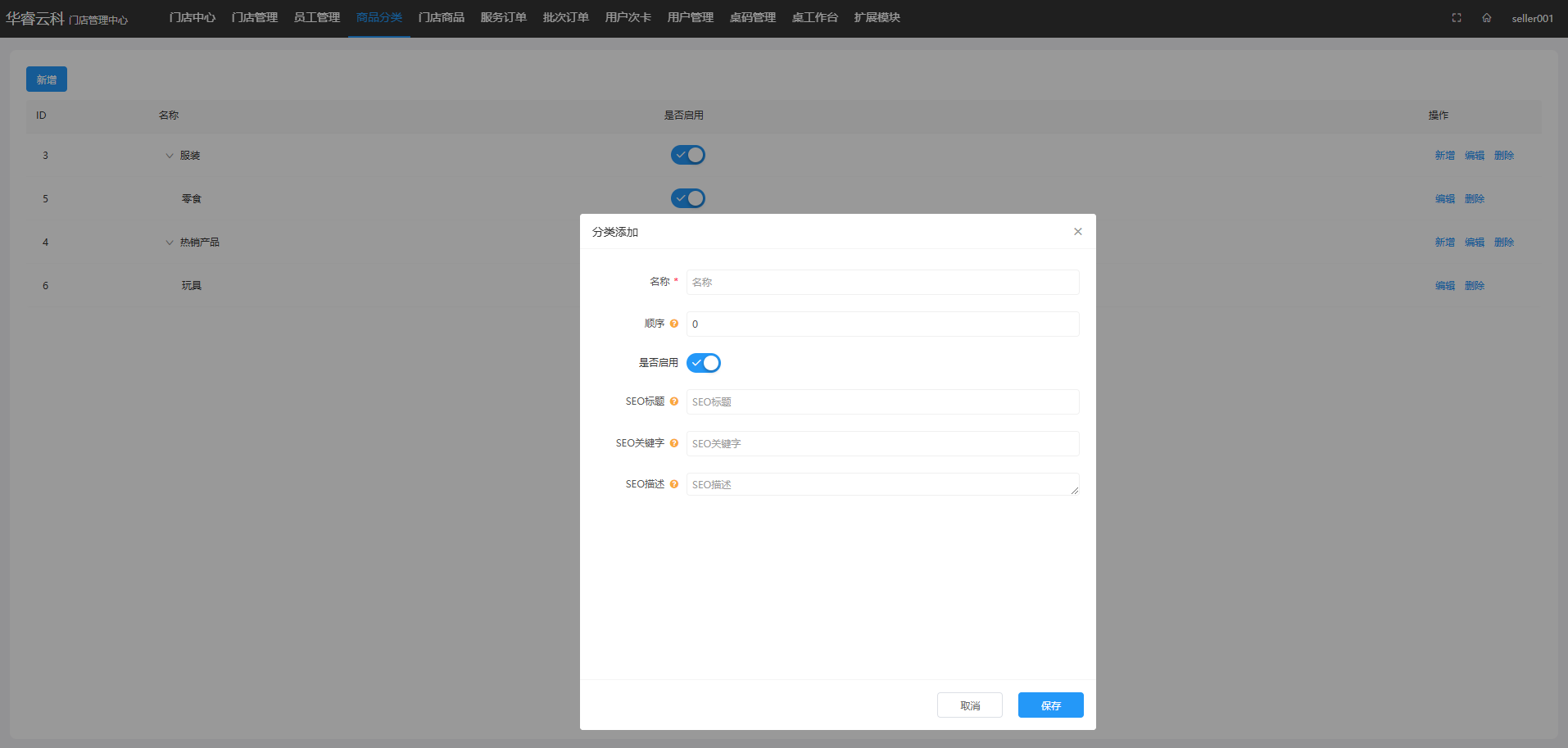Open the 门店商品 tab

pos(441,17)
